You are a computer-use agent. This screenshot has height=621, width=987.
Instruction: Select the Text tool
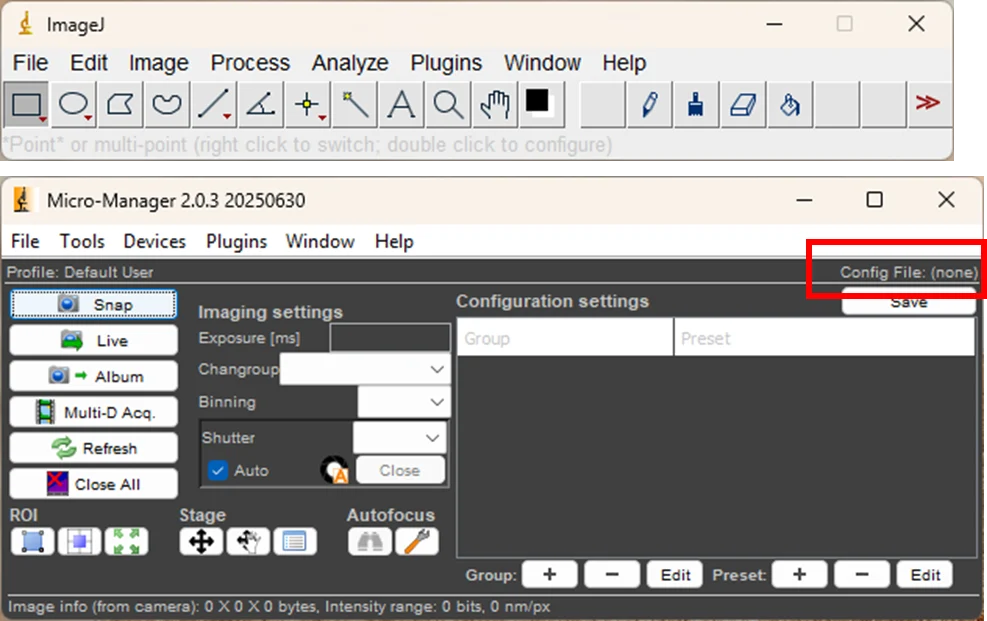(401, 104)
